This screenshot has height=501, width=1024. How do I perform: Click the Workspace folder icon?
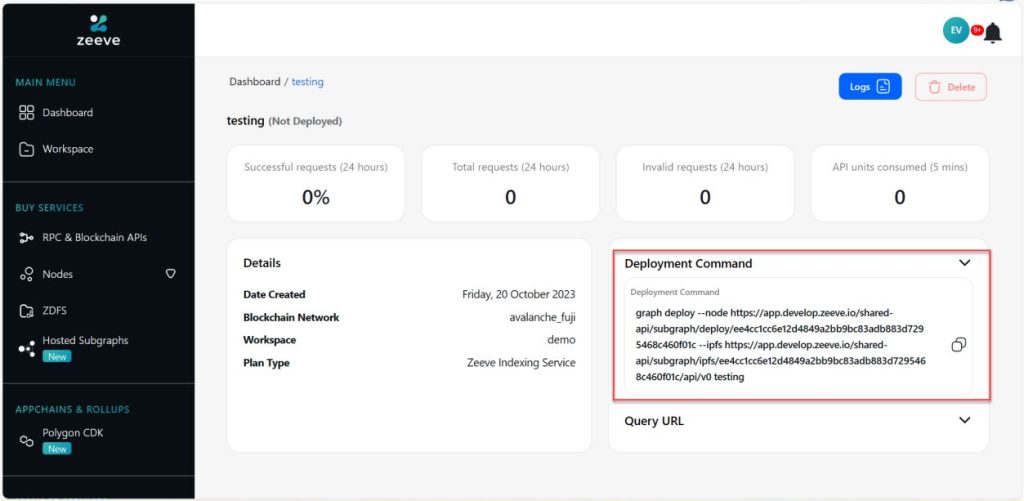26,150
